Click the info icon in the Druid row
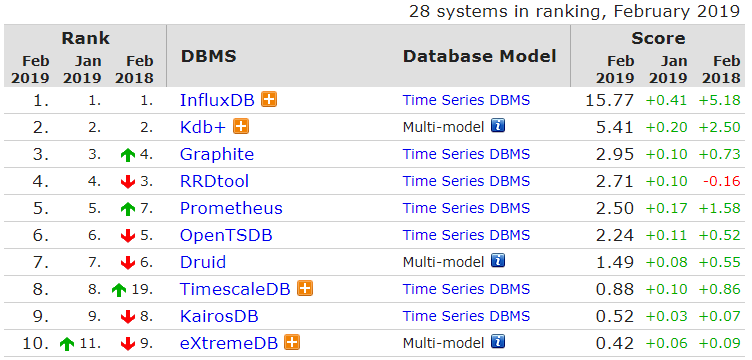The width and height of the screenshot is (752, 360). (498, 261)
